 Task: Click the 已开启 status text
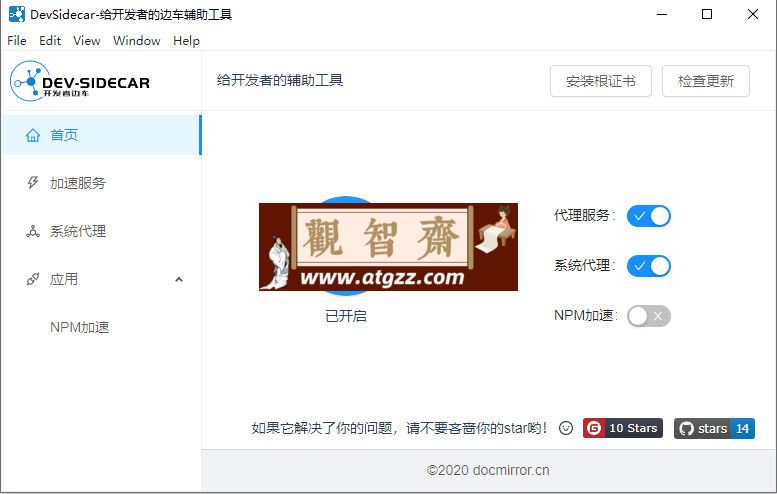[x=346, y=316]
